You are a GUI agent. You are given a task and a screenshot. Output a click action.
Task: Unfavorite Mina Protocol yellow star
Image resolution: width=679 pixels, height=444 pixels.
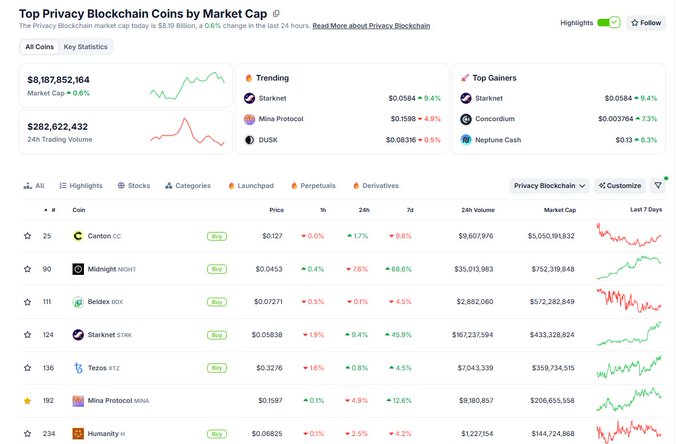click(x=27, y=401)
